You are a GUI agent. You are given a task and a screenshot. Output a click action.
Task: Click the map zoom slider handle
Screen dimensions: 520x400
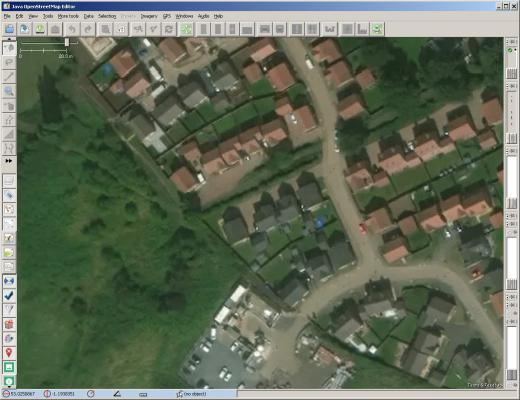click(67, 42)
